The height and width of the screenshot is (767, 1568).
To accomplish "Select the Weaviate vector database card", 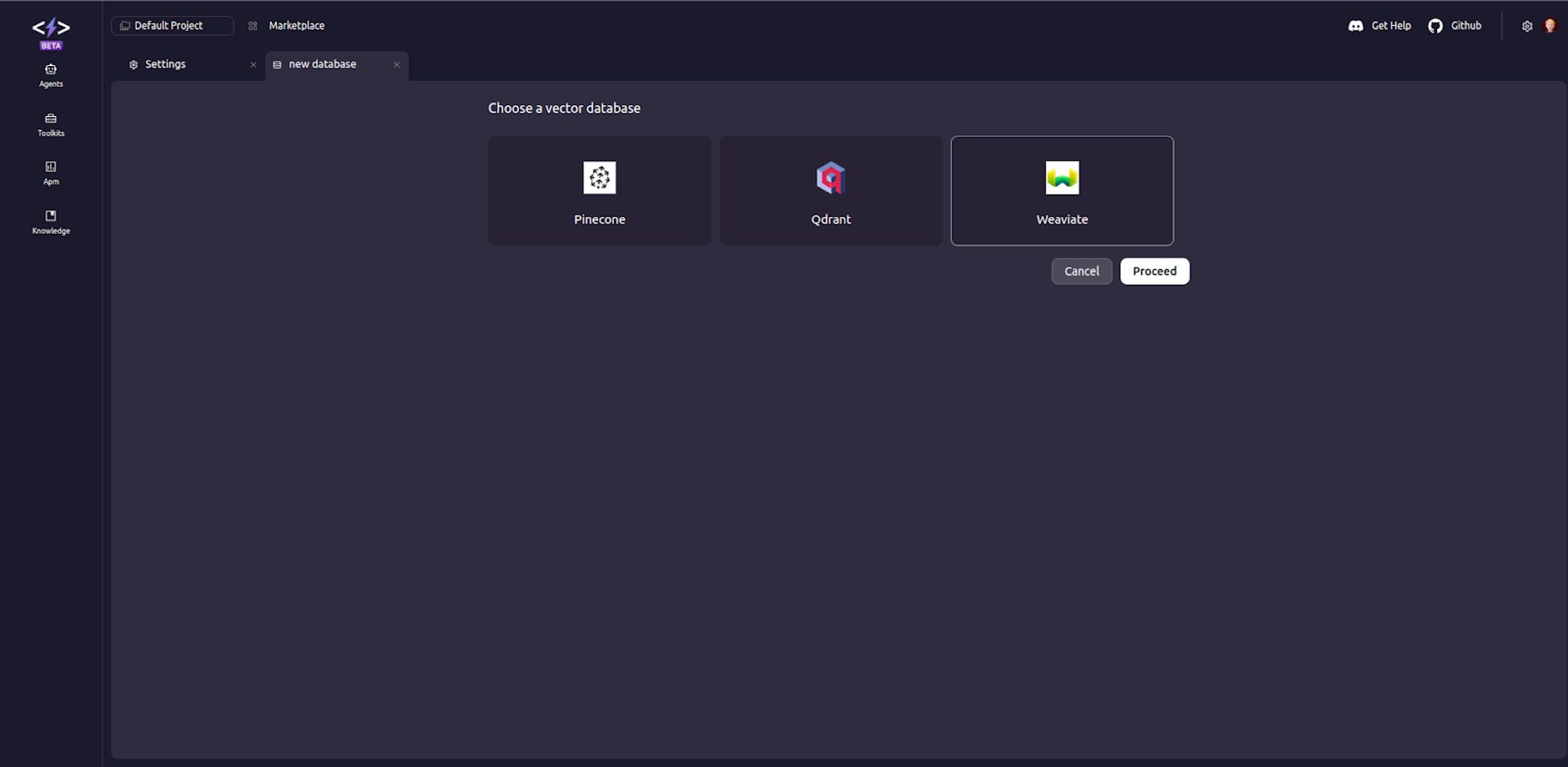I will [x=1062, y=191].
